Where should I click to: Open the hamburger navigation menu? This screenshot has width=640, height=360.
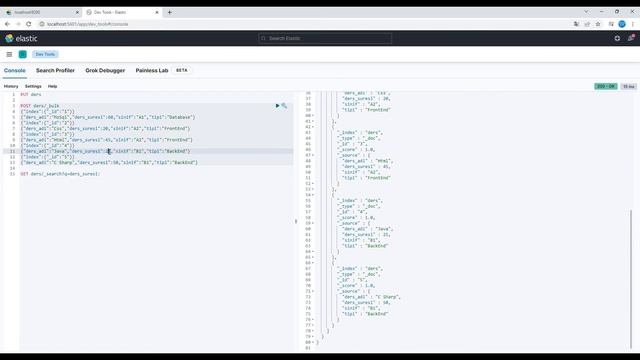point(9,54)
